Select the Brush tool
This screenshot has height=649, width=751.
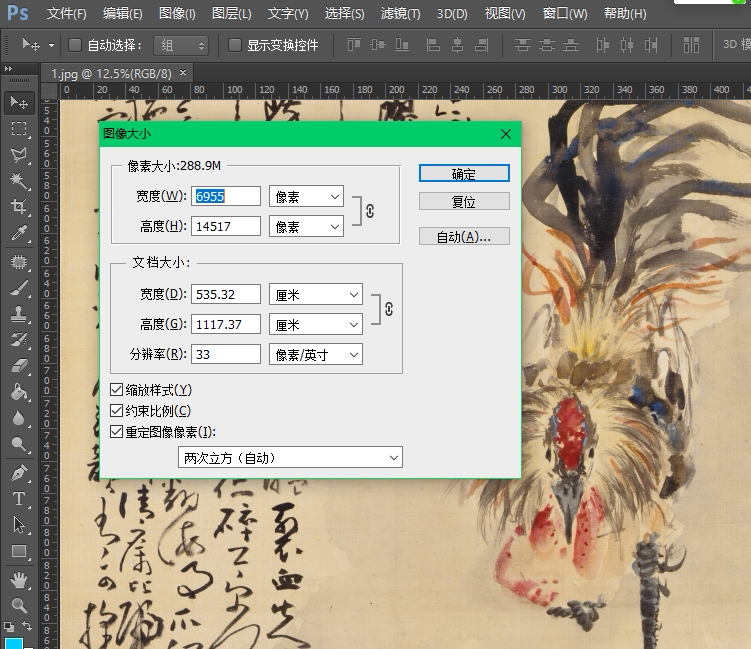pos(19,288)
